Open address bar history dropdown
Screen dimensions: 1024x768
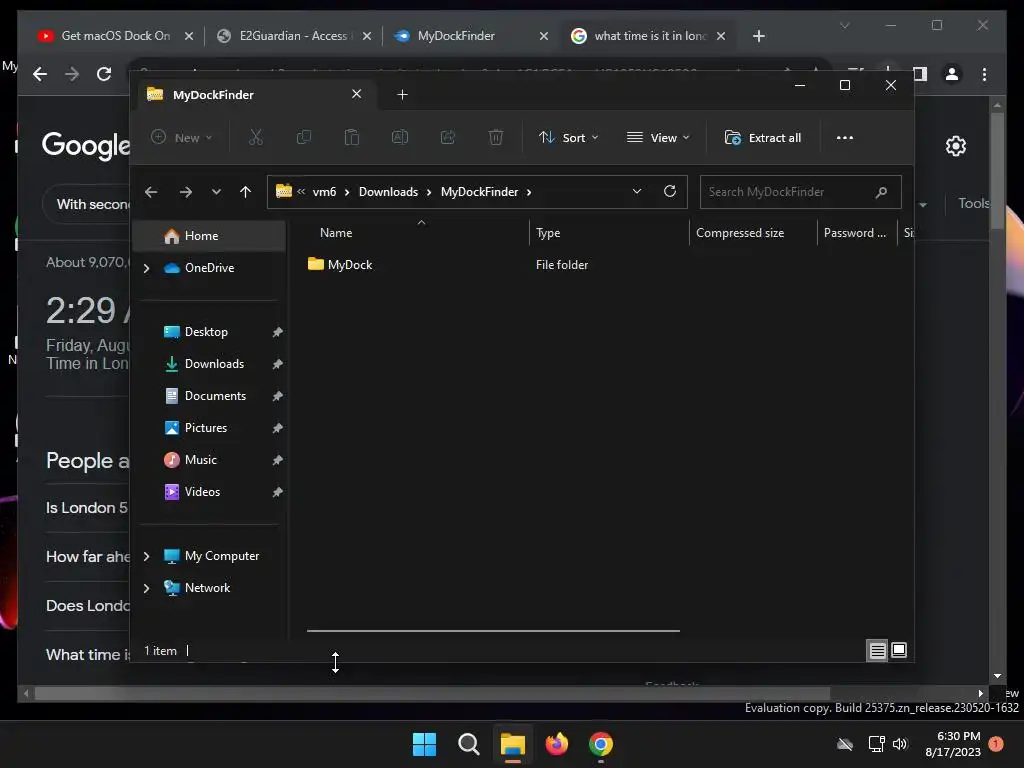[x=637, y=191]
